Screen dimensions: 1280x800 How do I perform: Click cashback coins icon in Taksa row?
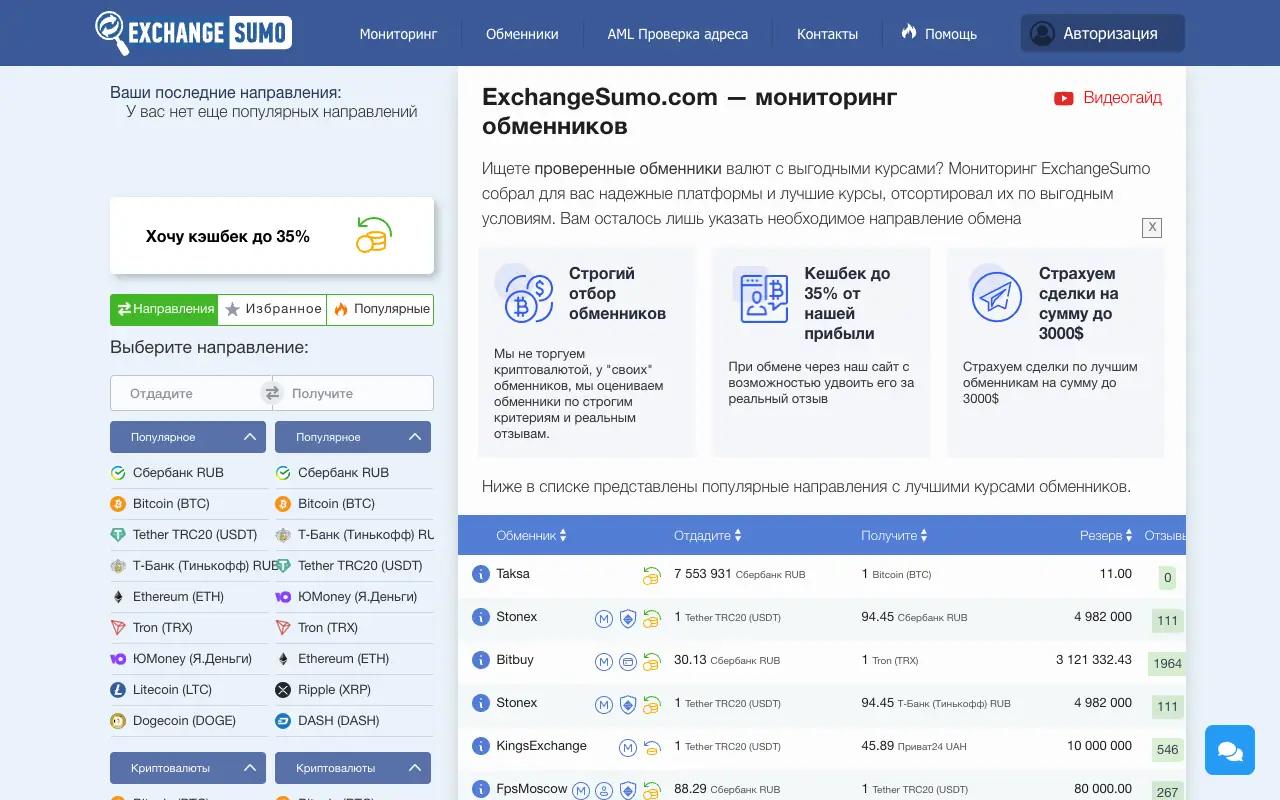[x=651, y=575]
